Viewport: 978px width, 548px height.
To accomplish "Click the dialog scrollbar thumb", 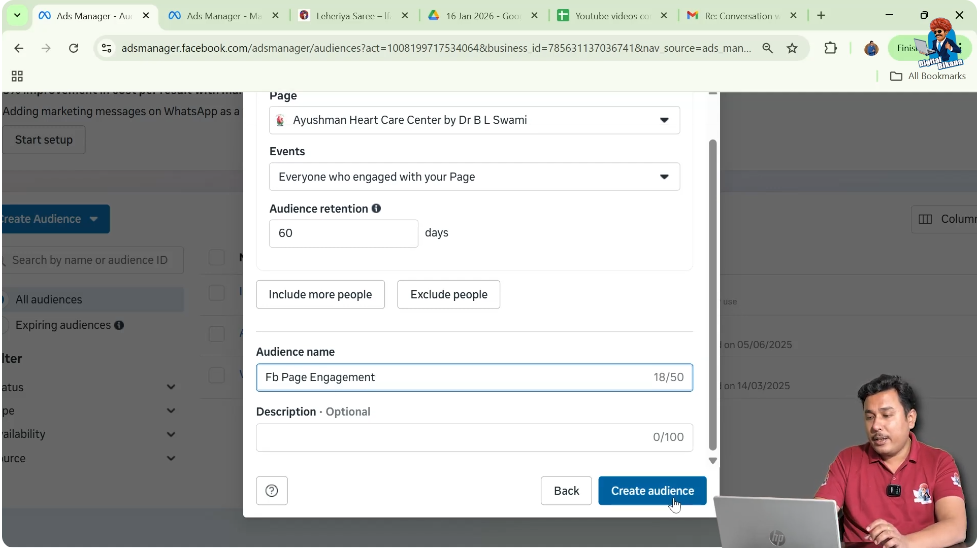I will click(x=713, y=294).
